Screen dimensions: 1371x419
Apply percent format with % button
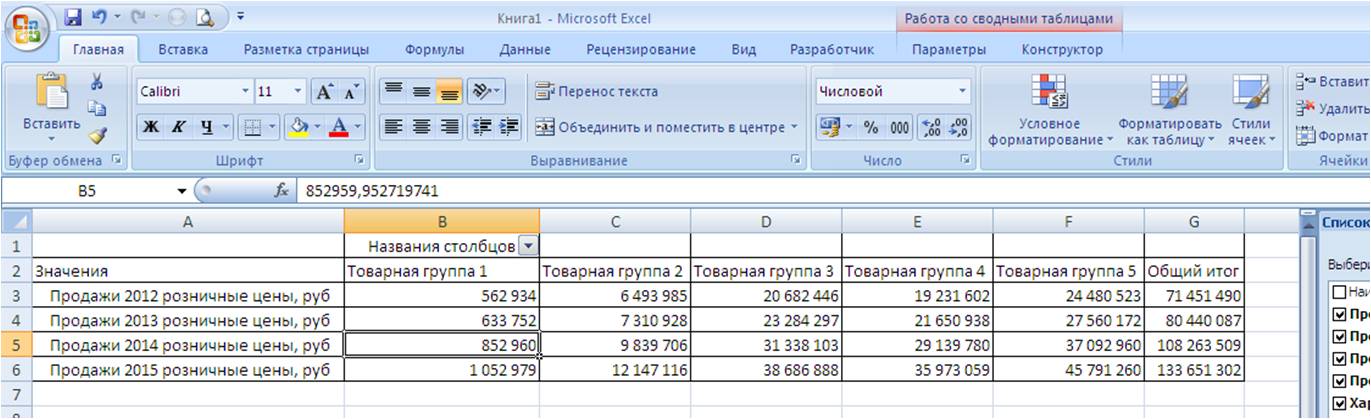pos(870,127)
